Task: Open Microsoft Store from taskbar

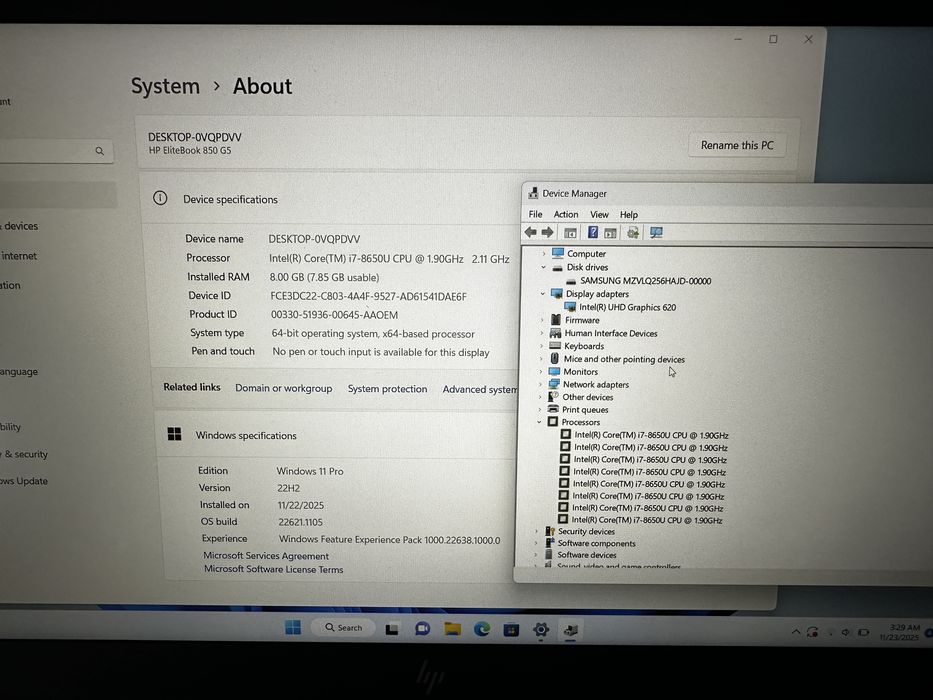Action: (511, 629)
